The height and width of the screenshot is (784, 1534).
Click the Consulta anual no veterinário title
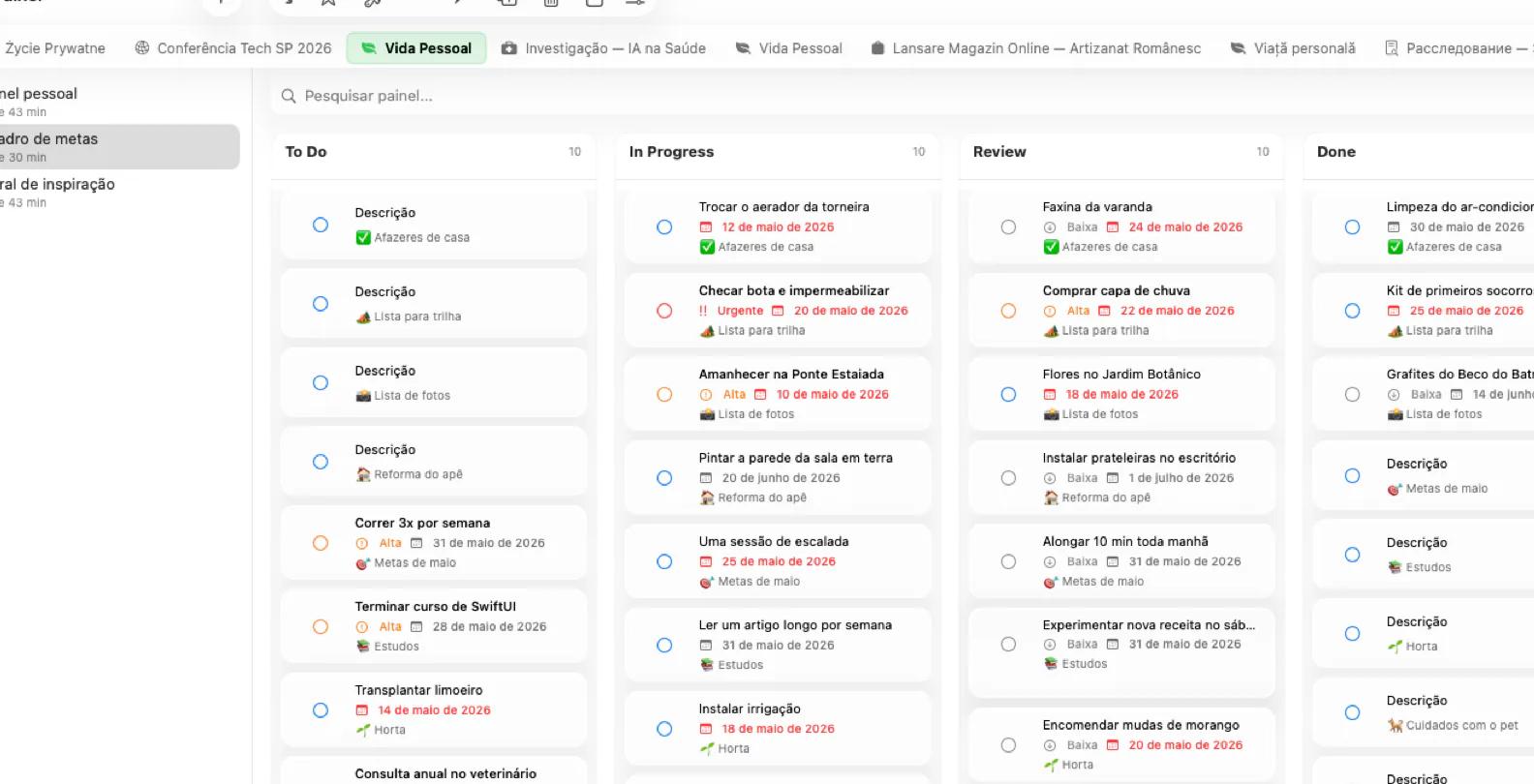click(x=445, y=773)
